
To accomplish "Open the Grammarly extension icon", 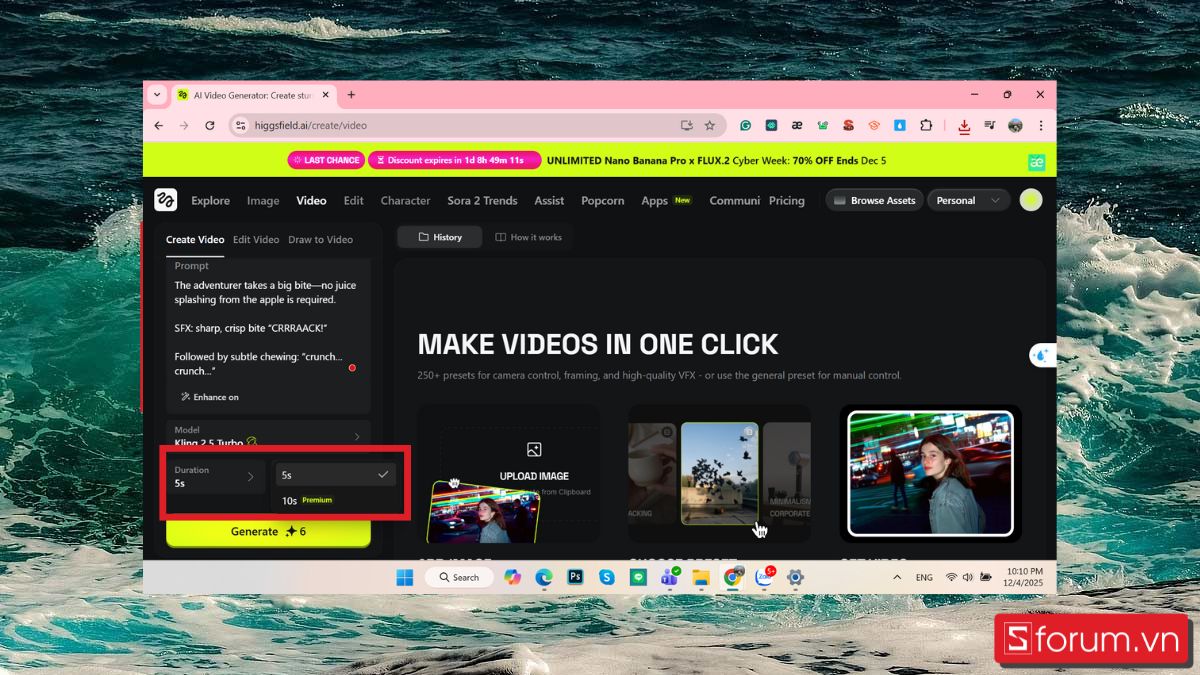I will pyautogui.click(x=746, y=125).
